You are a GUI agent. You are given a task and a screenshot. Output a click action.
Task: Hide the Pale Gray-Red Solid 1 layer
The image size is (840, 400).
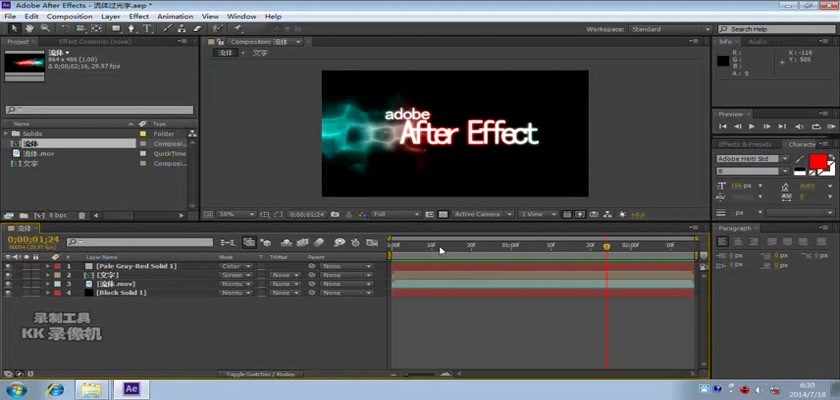[x=8, y=266]
